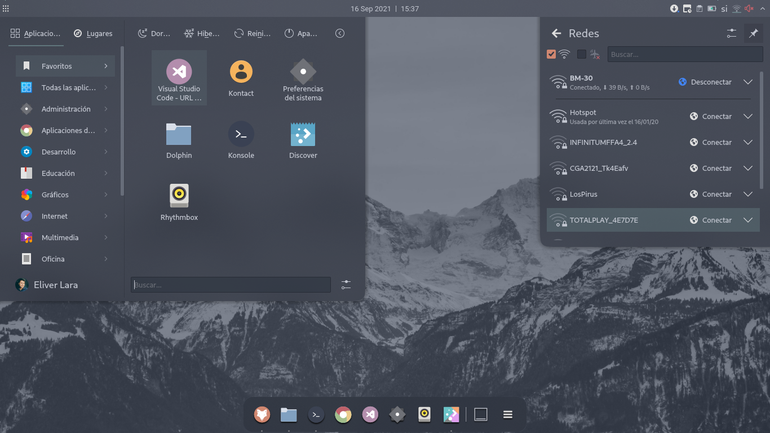Open Redes panel configuration sliders icon
This screenshot has height=433, width=770.
[731, 33]
